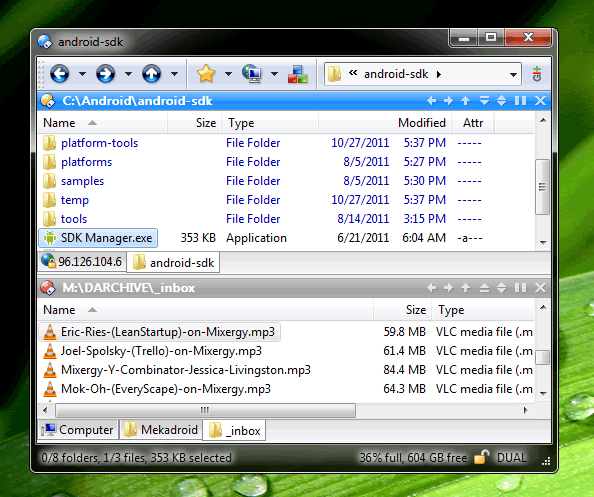Click the forward arrow in the M:\DARCHIVE\_inbox pane header
Image resolution: width=594 pixels, height=497 pixels.
pos(449,288)
